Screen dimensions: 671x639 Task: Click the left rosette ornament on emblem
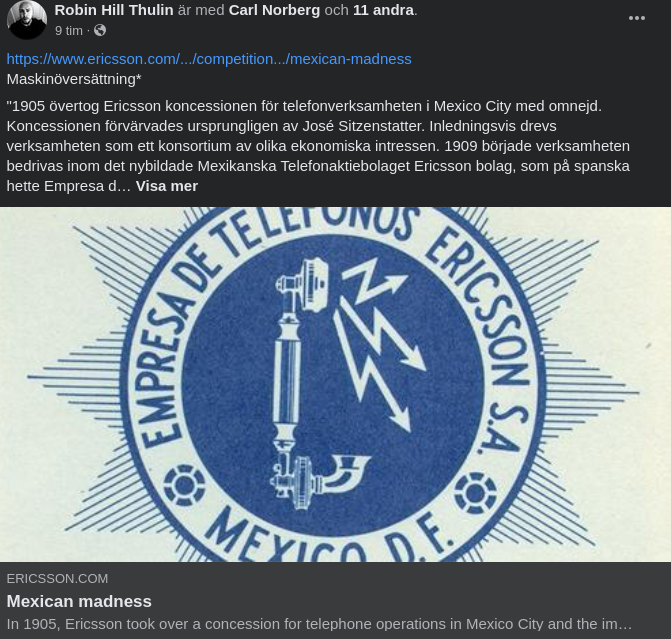tap(184, 485)
